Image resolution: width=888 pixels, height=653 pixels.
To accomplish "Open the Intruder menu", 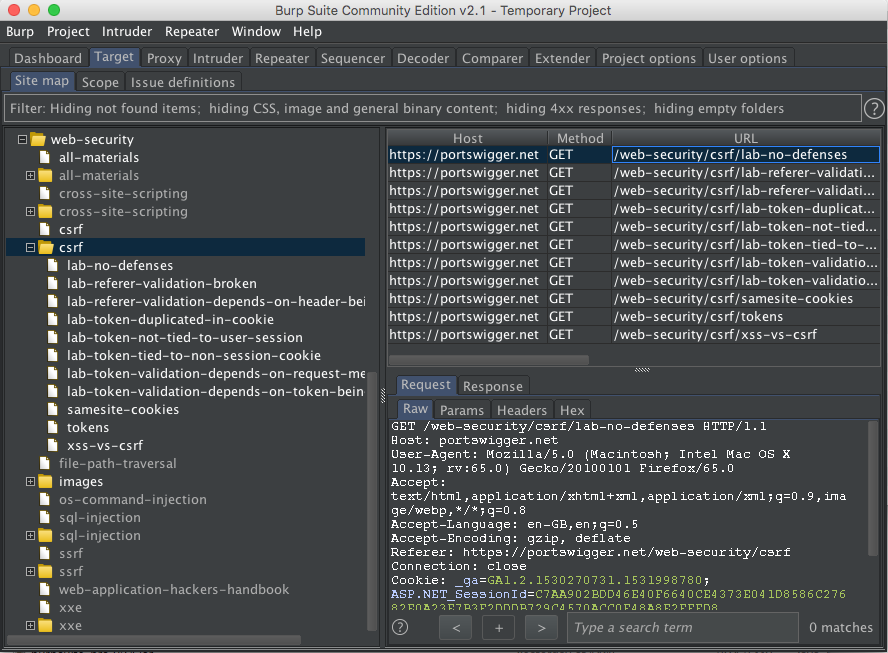I will (126, 31).
